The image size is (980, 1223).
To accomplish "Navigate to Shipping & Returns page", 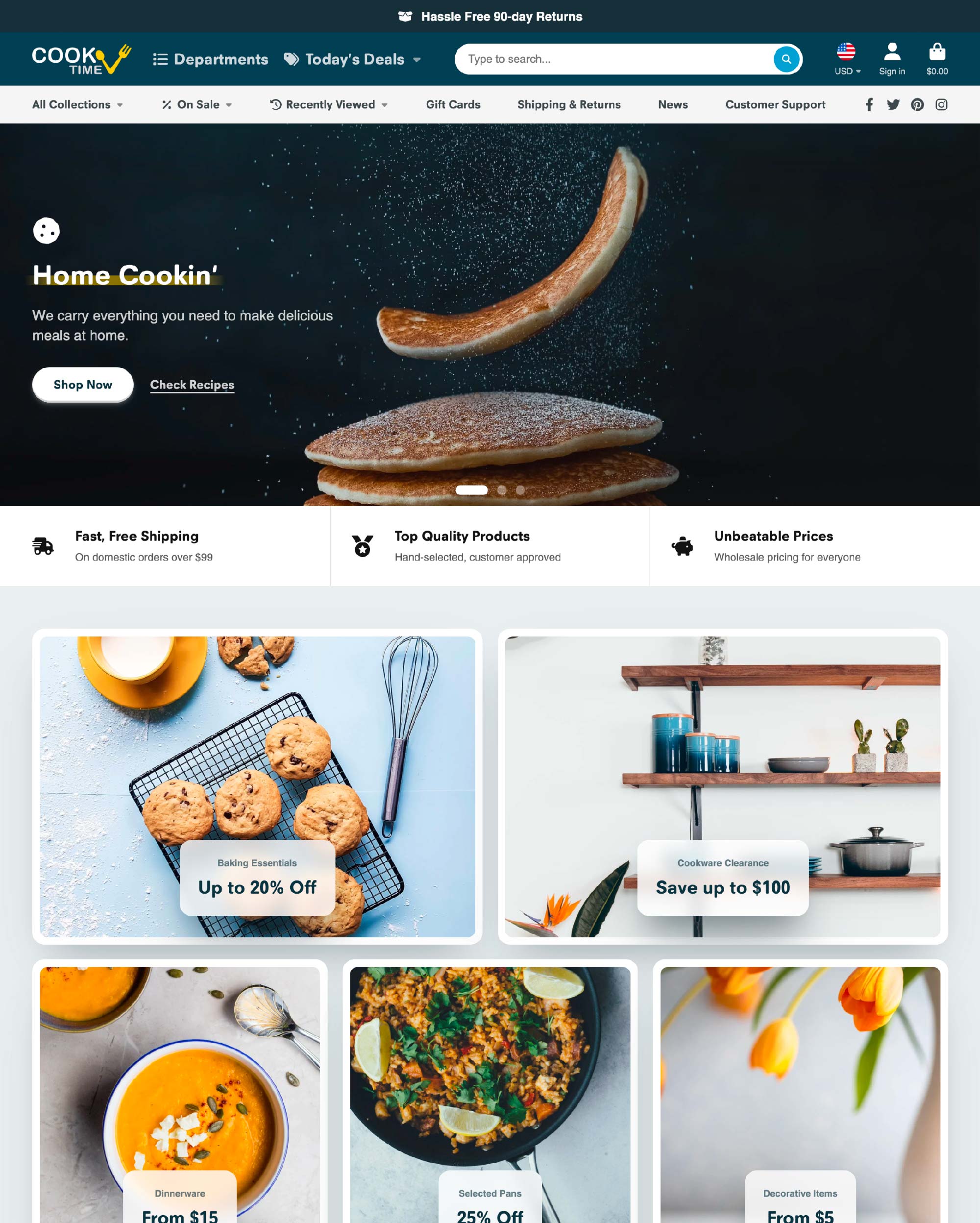I will [568, 104].
